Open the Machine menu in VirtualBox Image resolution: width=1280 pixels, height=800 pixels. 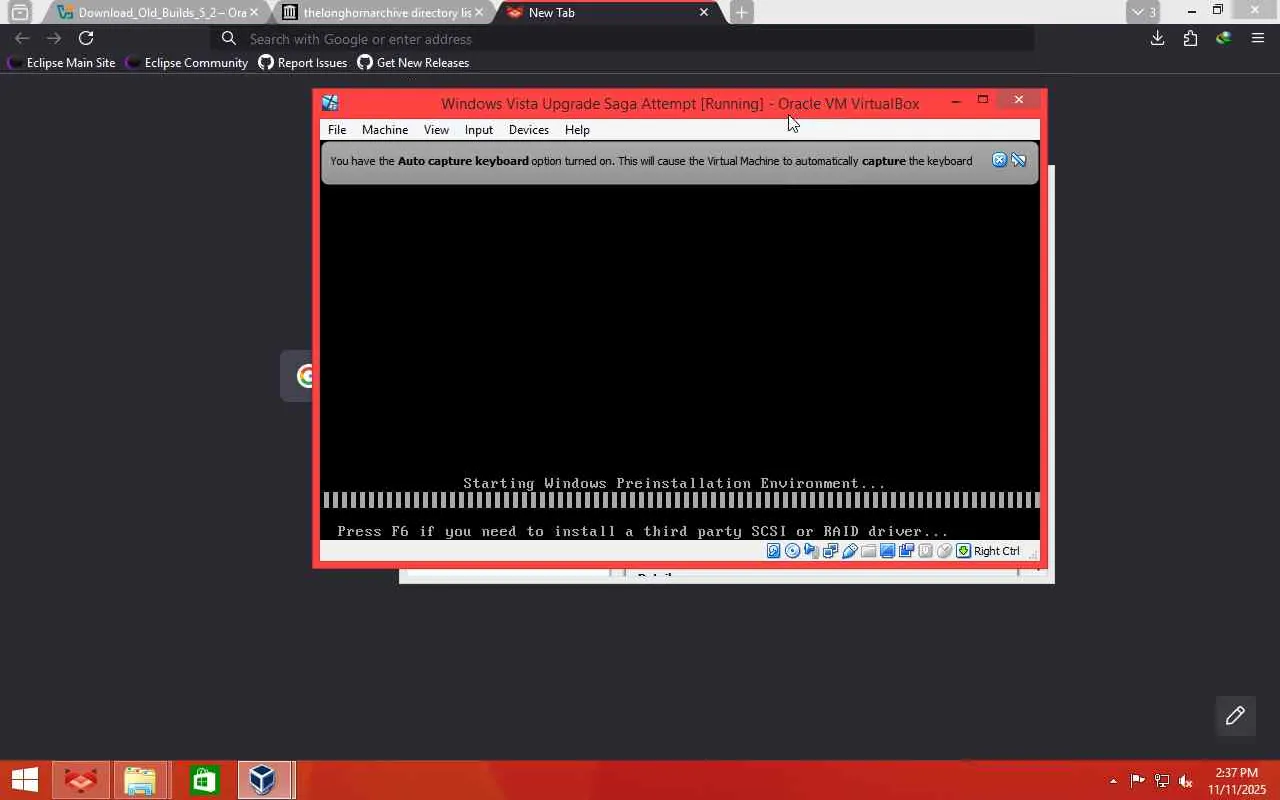coord(385,130)
